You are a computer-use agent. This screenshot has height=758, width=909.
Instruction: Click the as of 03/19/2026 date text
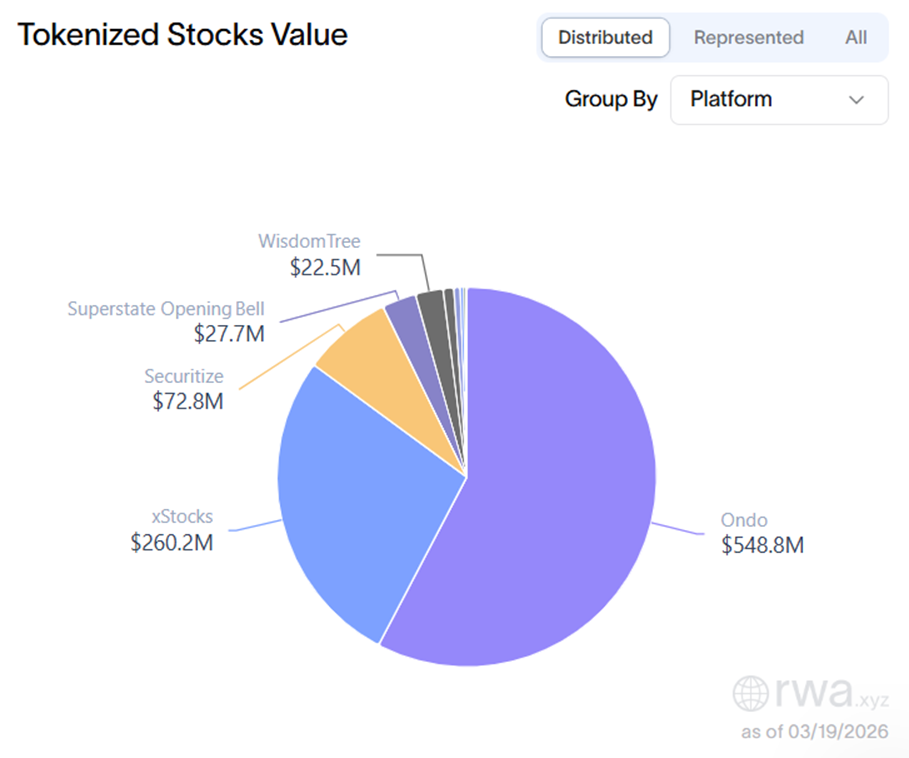(816, 732)
